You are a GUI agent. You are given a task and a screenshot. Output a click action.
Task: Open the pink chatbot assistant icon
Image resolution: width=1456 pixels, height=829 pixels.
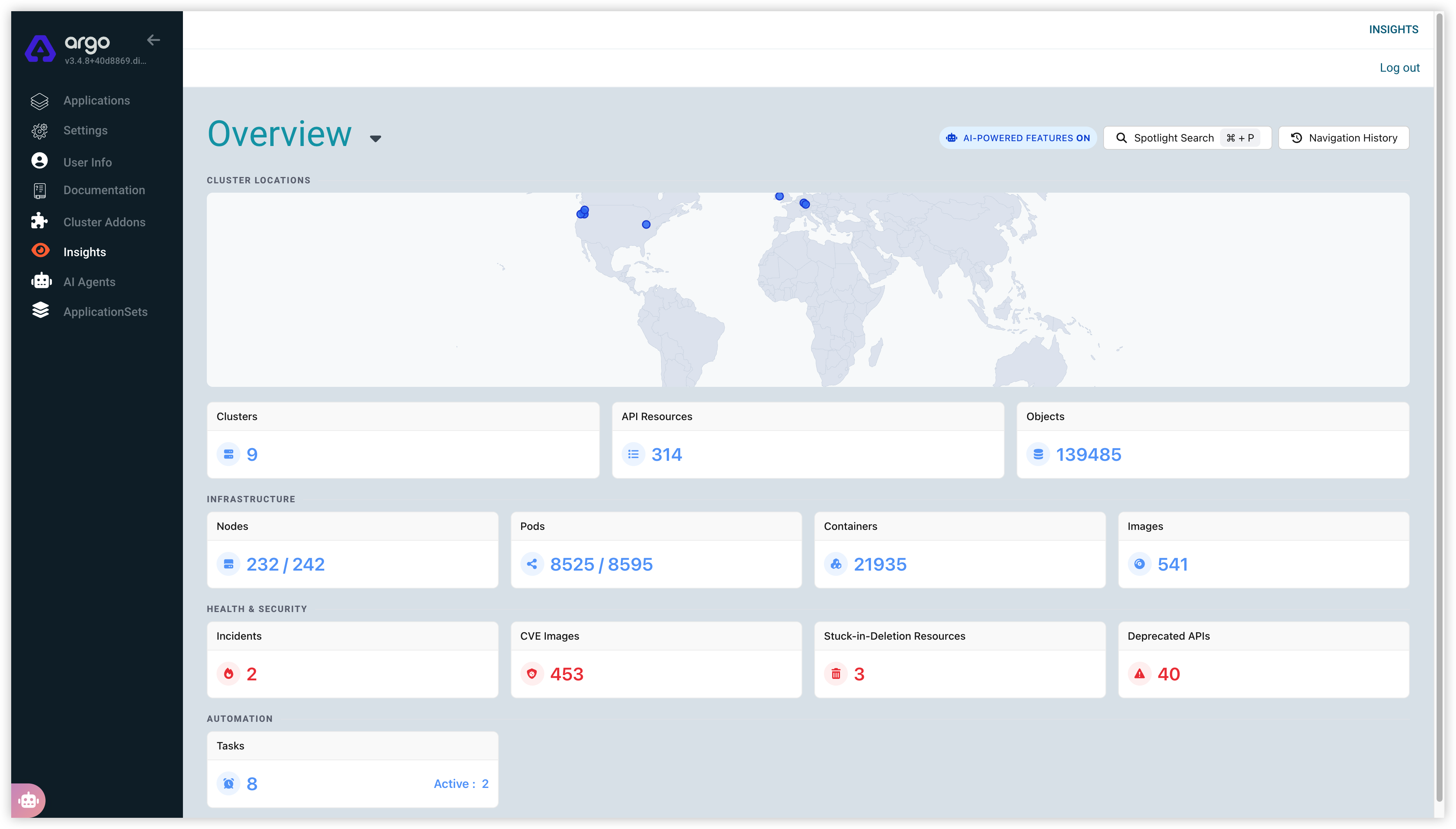(28, 801)
